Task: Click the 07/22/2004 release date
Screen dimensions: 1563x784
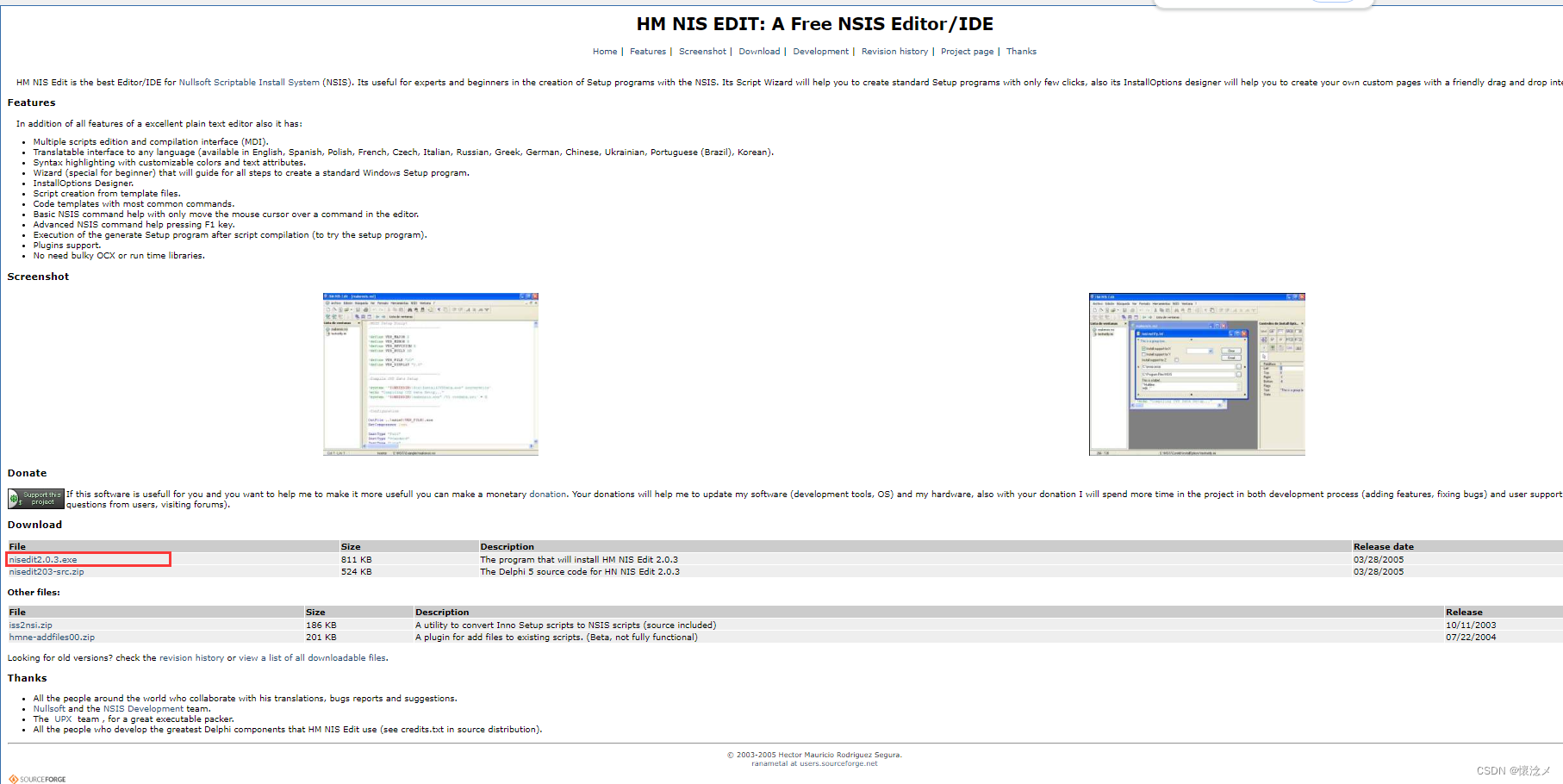Action: point(1471,638)
